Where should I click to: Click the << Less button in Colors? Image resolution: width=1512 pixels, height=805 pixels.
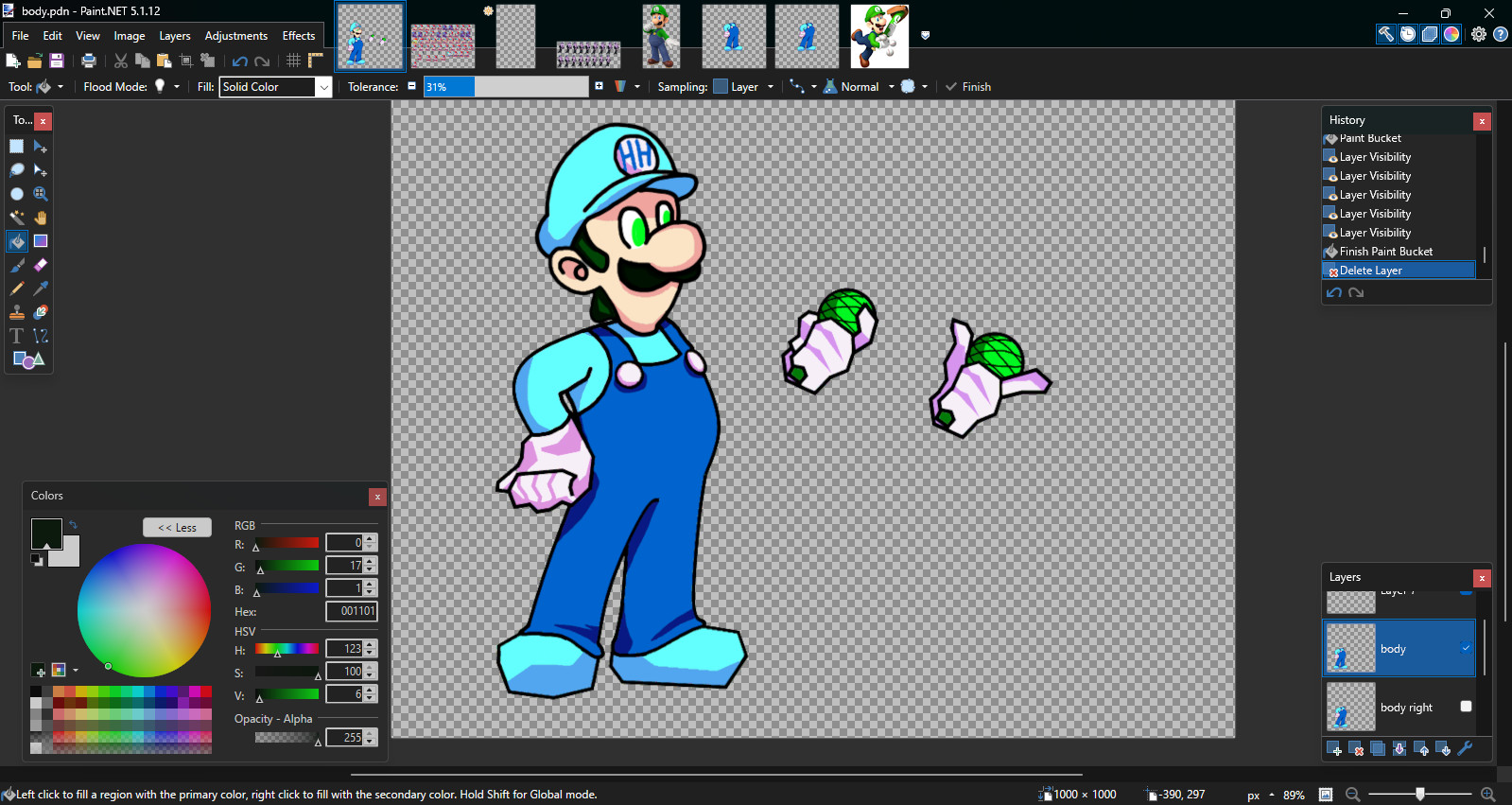click(177, 528)
